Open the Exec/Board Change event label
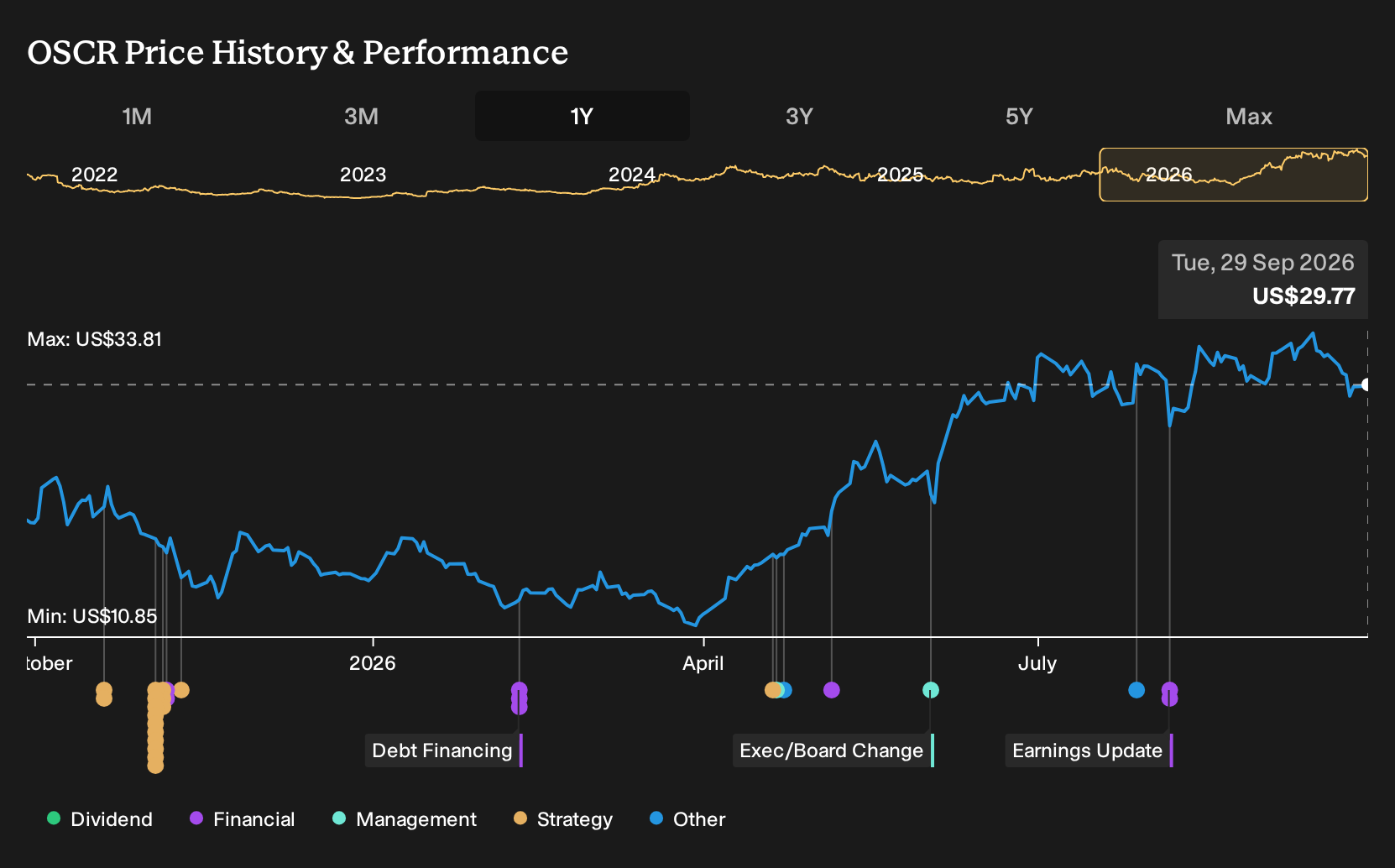The height and width of the screenshot is (868, 1395). click(833, 750)
